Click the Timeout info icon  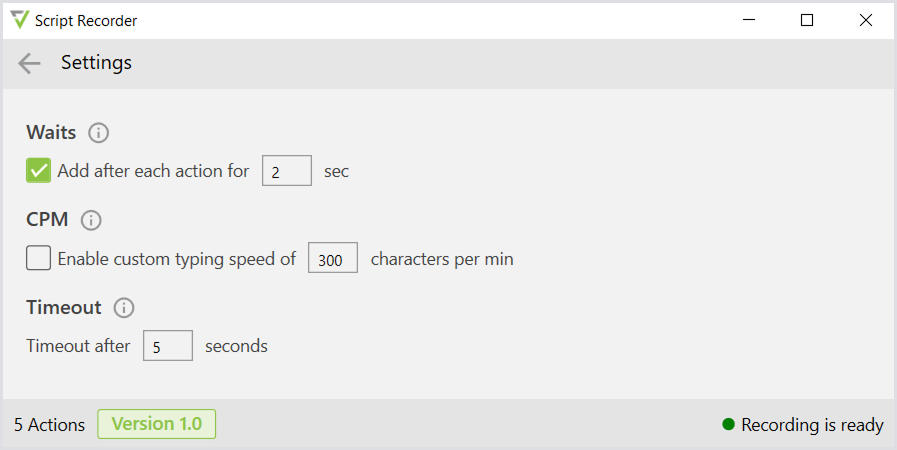[x=124, y=307]
